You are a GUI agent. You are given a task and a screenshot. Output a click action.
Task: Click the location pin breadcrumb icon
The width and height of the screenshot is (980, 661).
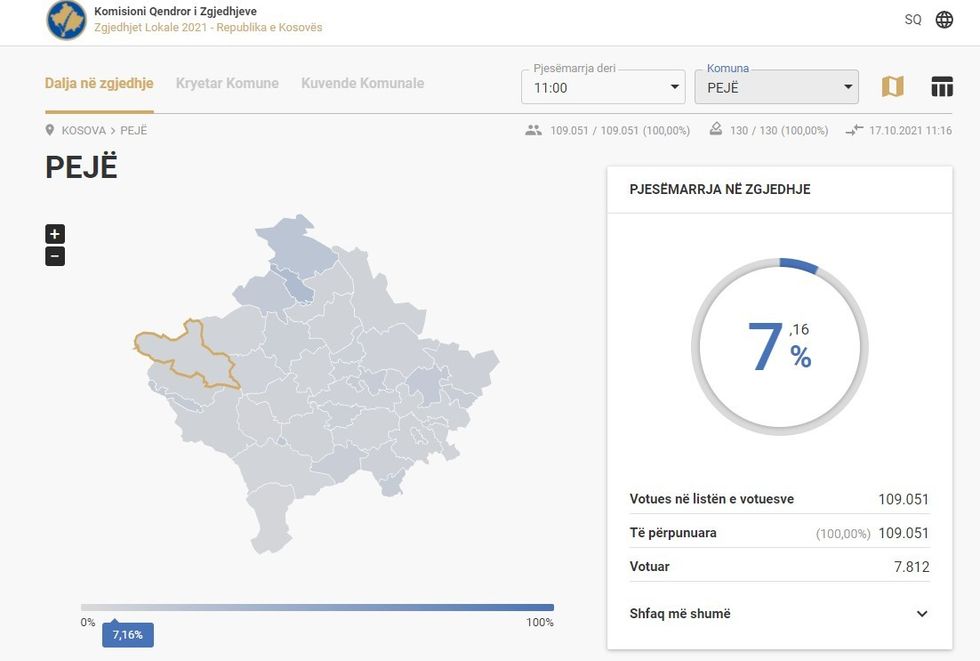pos(50,131)
